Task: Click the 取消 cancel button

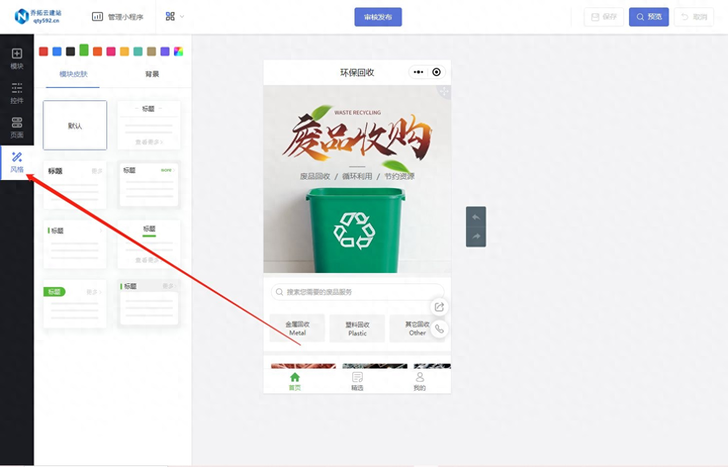Action: click(x=694, y=17)
